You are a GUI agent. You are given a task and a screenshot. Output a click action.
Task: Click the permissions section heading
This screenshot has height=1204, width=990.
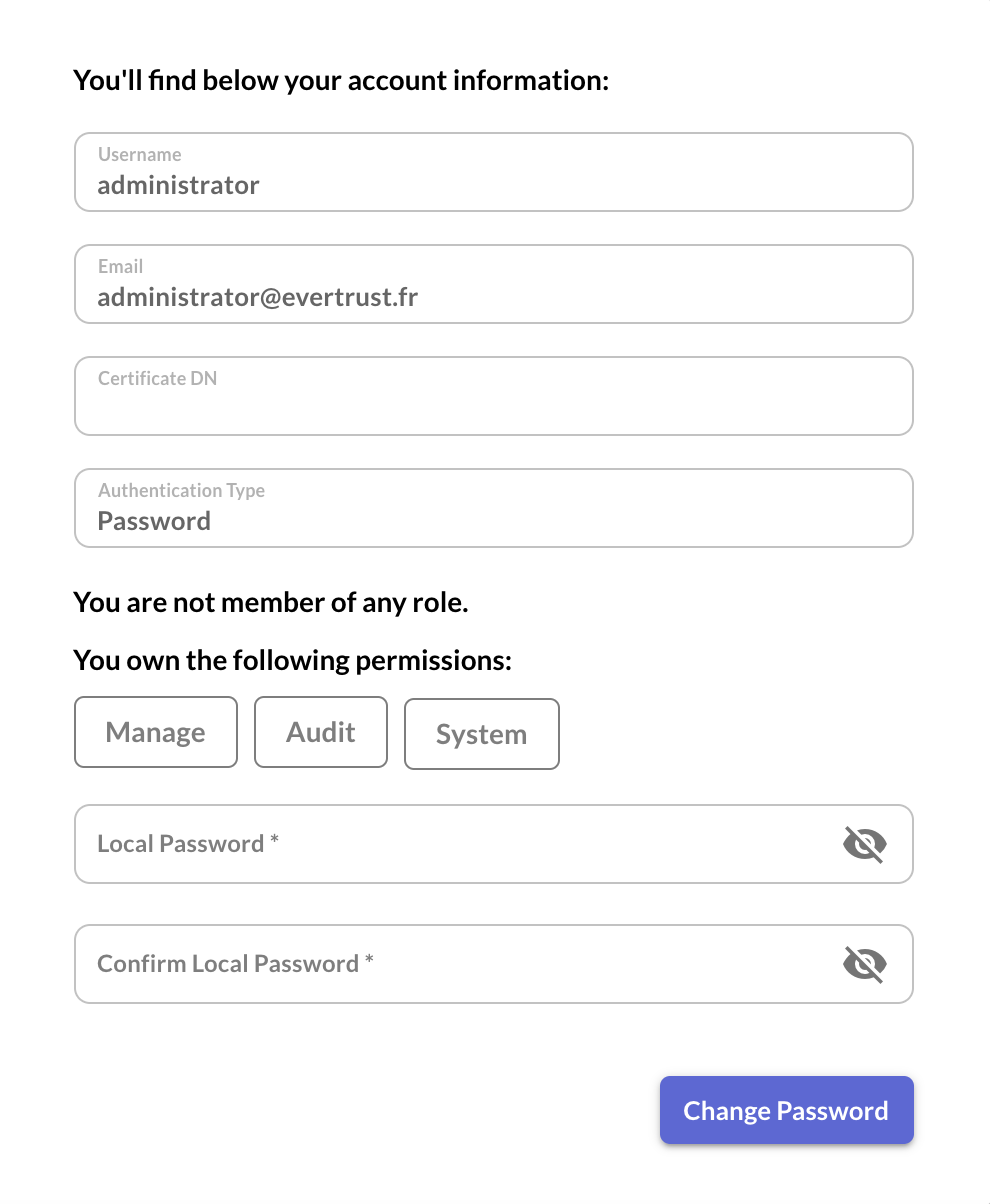click(x=292, y=660)
